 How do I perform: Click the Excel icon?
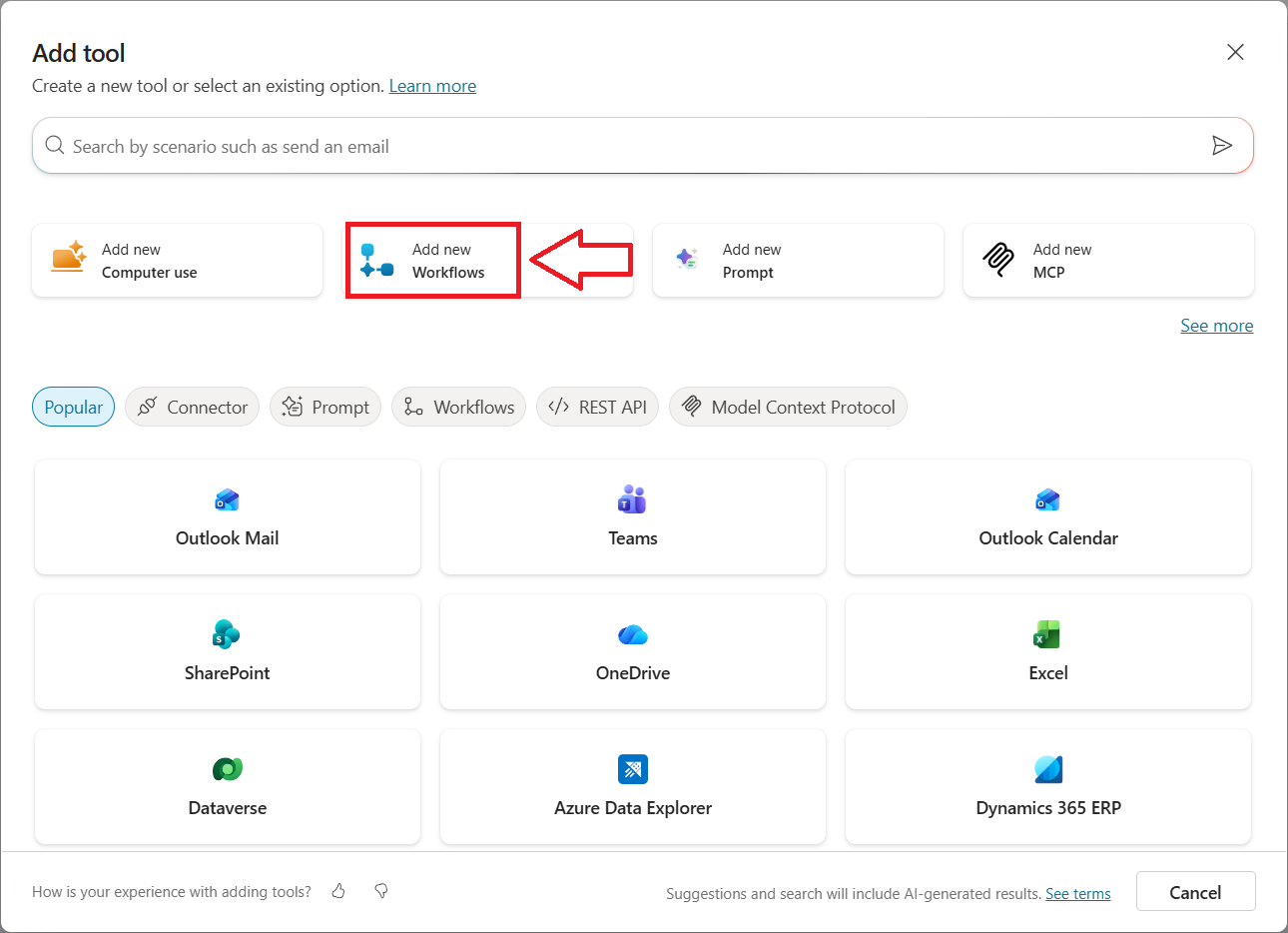(1047, 634)
